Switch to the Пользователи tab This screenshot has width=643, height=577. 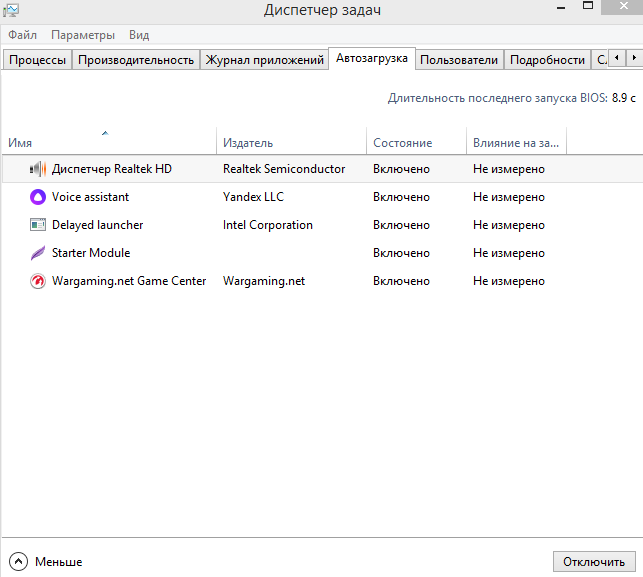(x=459, y=60)
